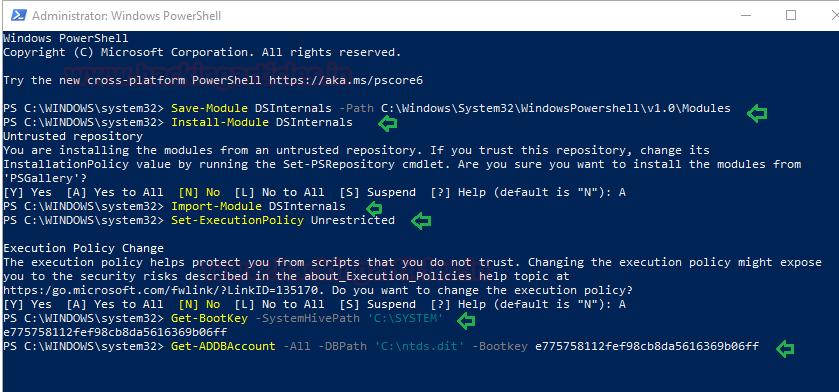839x392 pixels.
Task: Click green arrow beside Get-ADDBAccount command
Action: [784, 349]
